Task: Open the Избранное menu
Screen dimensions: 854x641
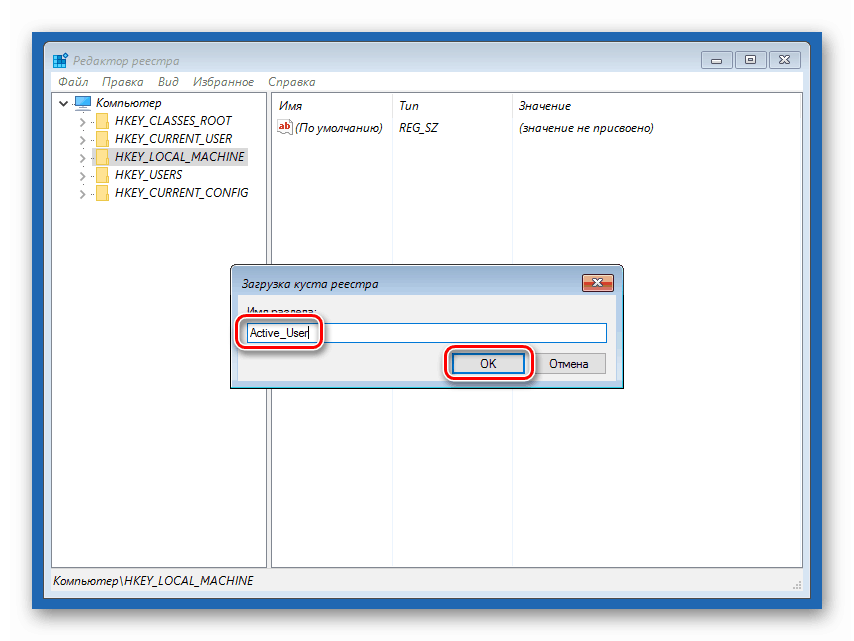Action: pos(223,82)
